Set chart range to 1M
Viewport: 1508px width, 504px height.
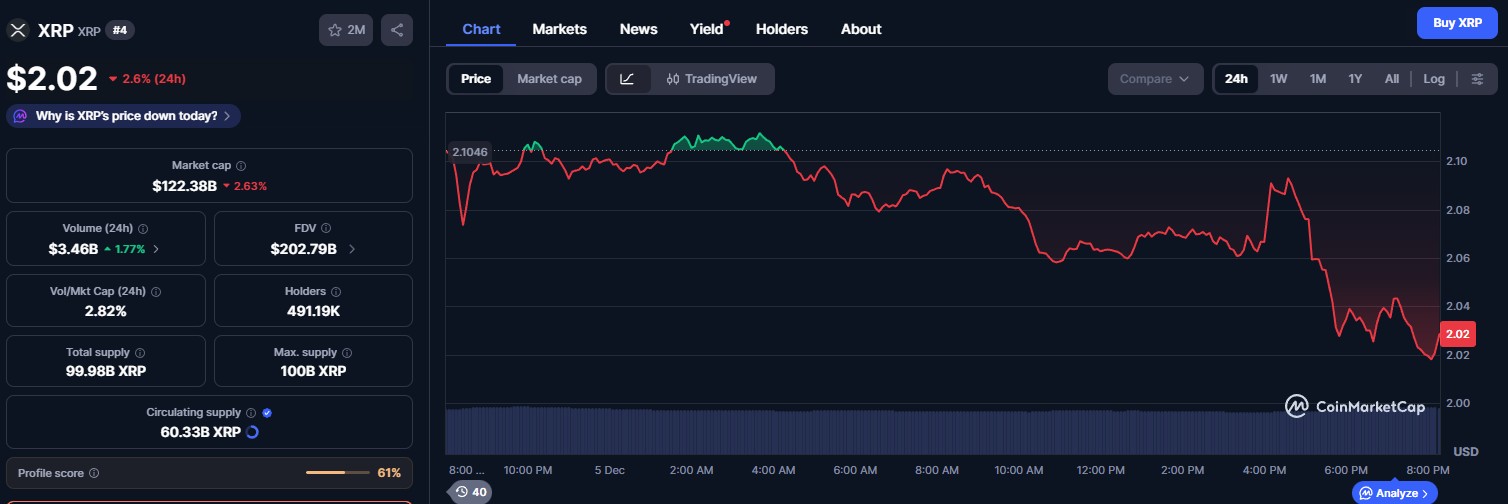pos(1318,79)
